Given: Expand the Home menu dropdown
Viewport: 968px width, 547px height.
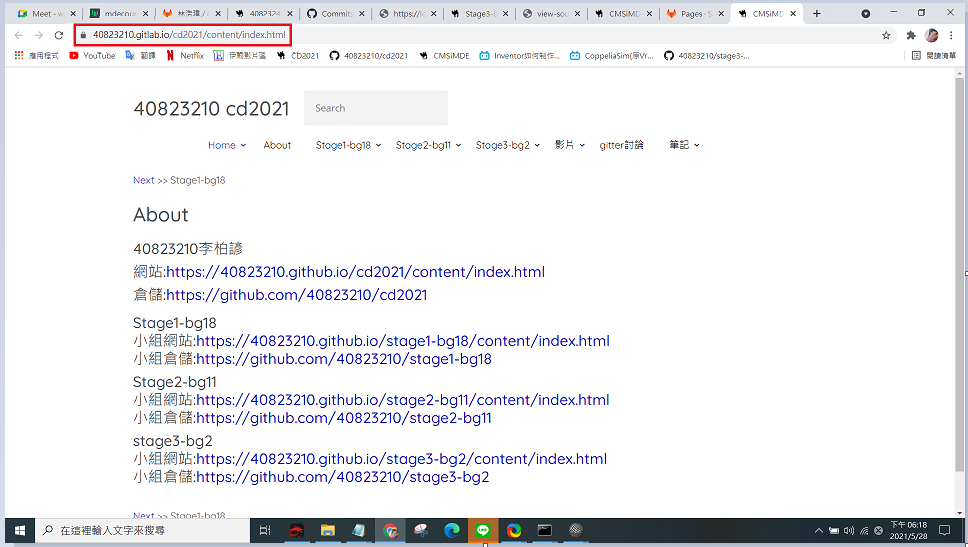Looking at the screenshot, I should point(227,145).
